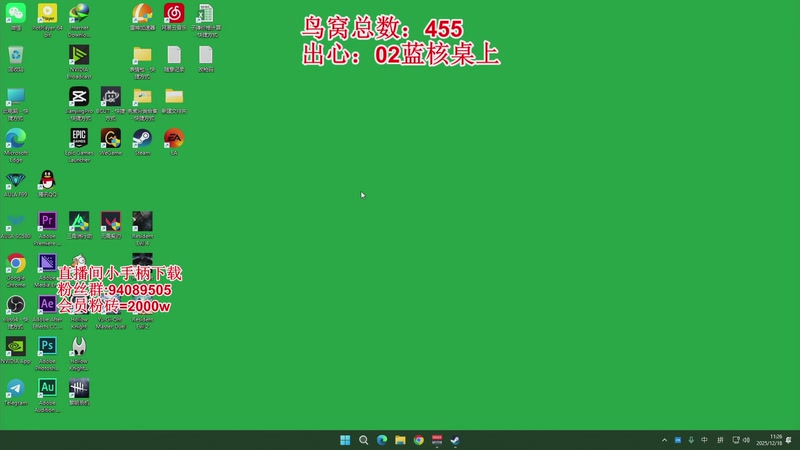Show hidden system tray icons
The image size is (800, 450).
664,440
